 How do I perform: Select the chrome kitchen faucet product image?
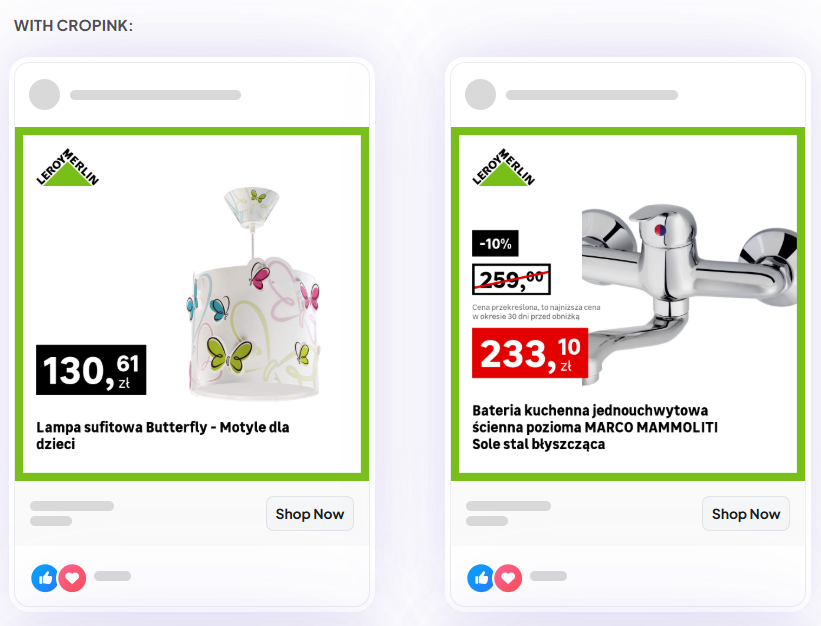pos(689,294)
